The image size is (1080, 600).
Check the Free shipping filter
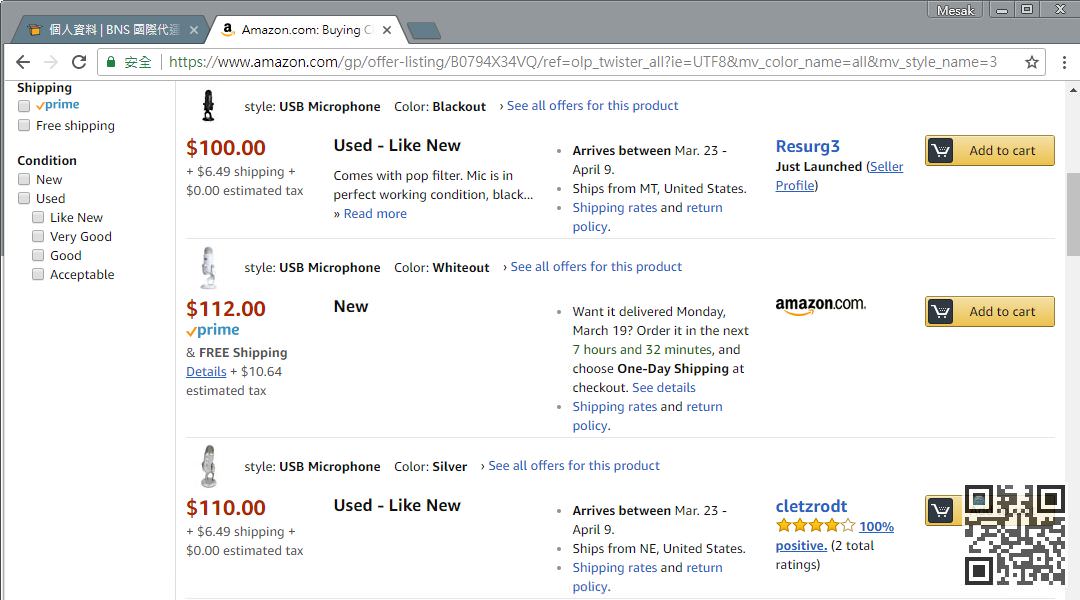[24, 125]
